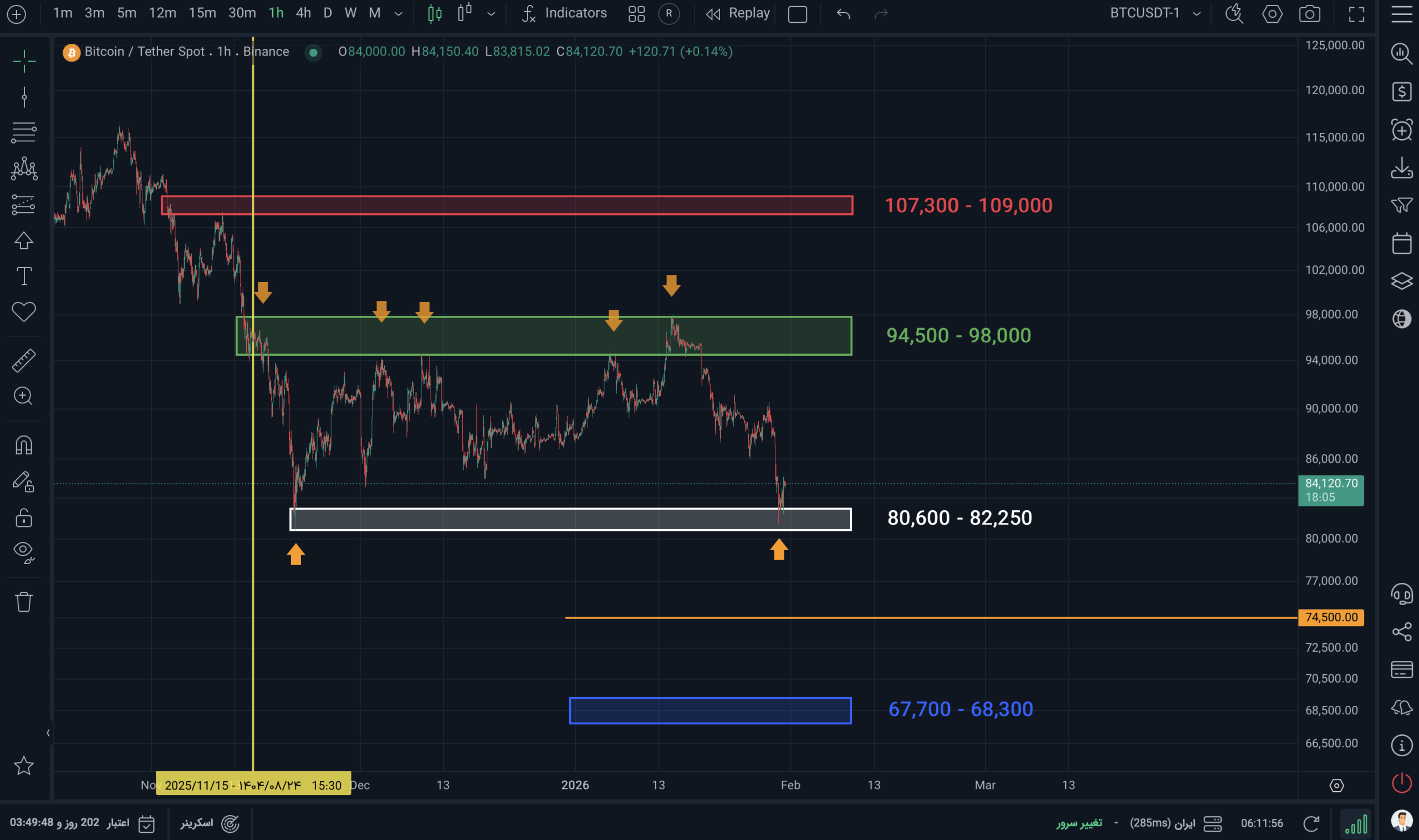Start bar Replay mode
1419x840 pixels.
pyautogui.click(x=738, y=13)
